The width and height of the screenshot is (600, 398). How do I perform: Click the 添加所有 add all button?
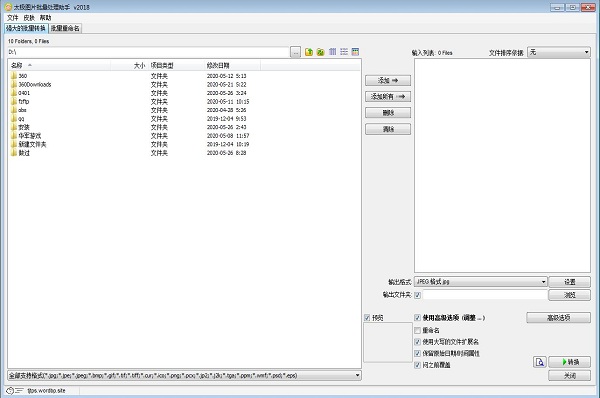point(388,96)
